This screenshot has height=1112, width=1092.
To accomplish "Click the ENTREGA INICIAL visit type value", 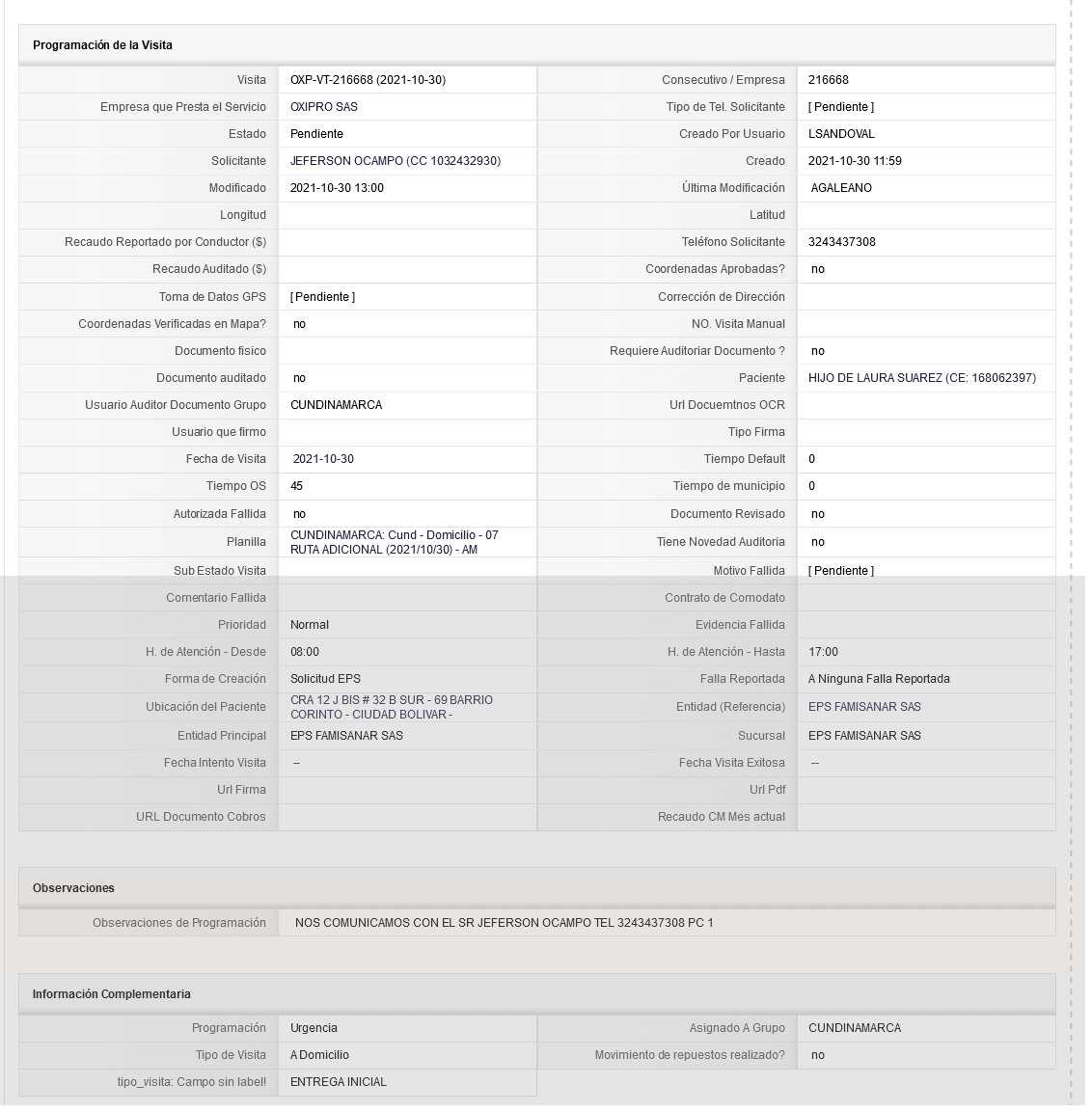I will point(339,1082).
